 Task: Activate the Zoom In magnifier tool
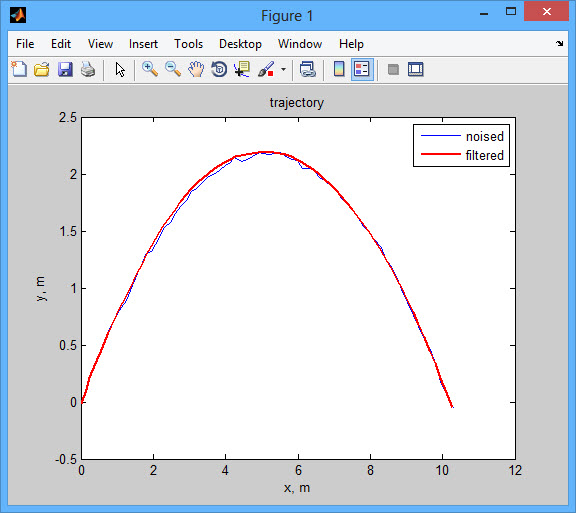click(150, 69)
